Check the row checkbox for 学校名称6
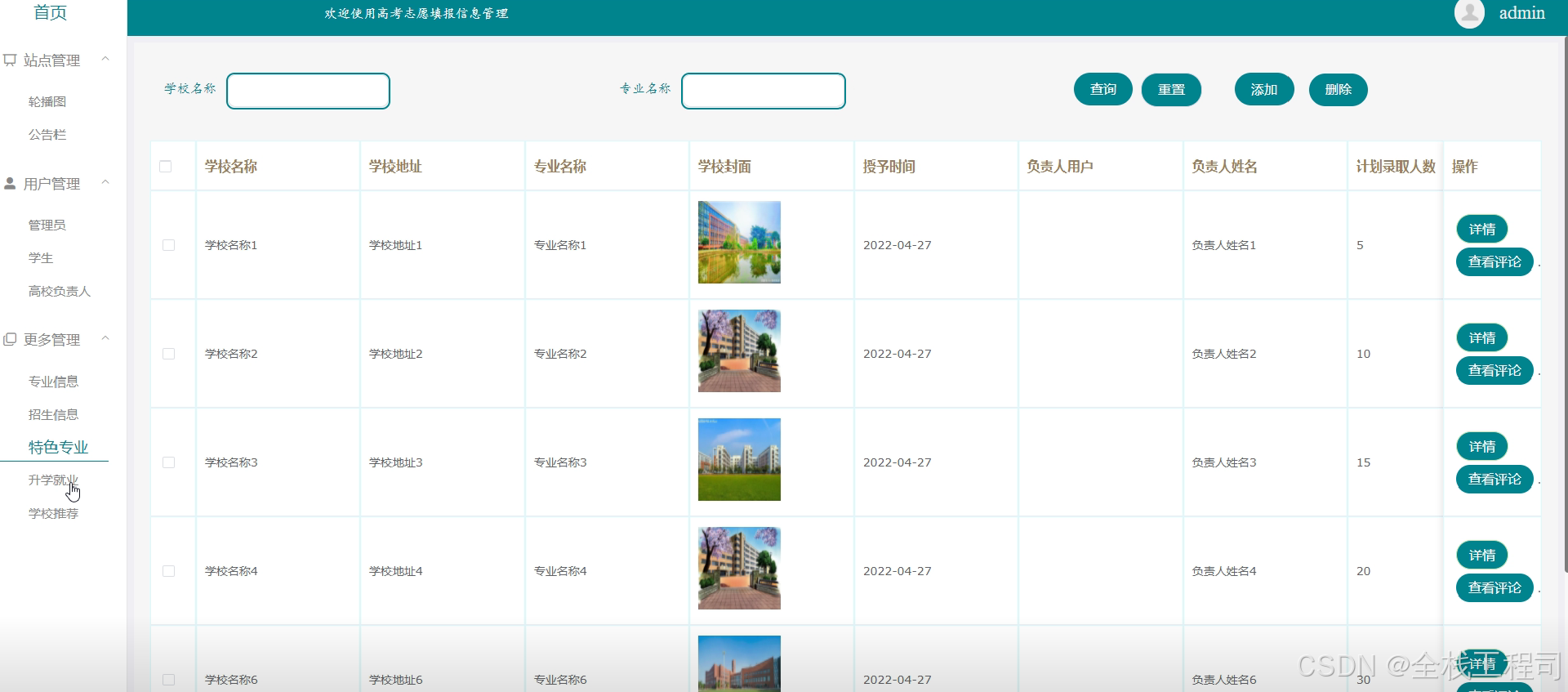 point(169,680)
